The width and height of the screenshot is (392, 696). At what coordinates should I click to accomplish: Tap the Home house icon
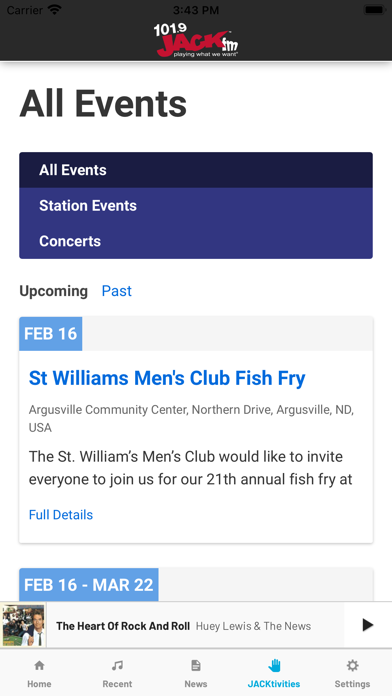click(39, 665)
